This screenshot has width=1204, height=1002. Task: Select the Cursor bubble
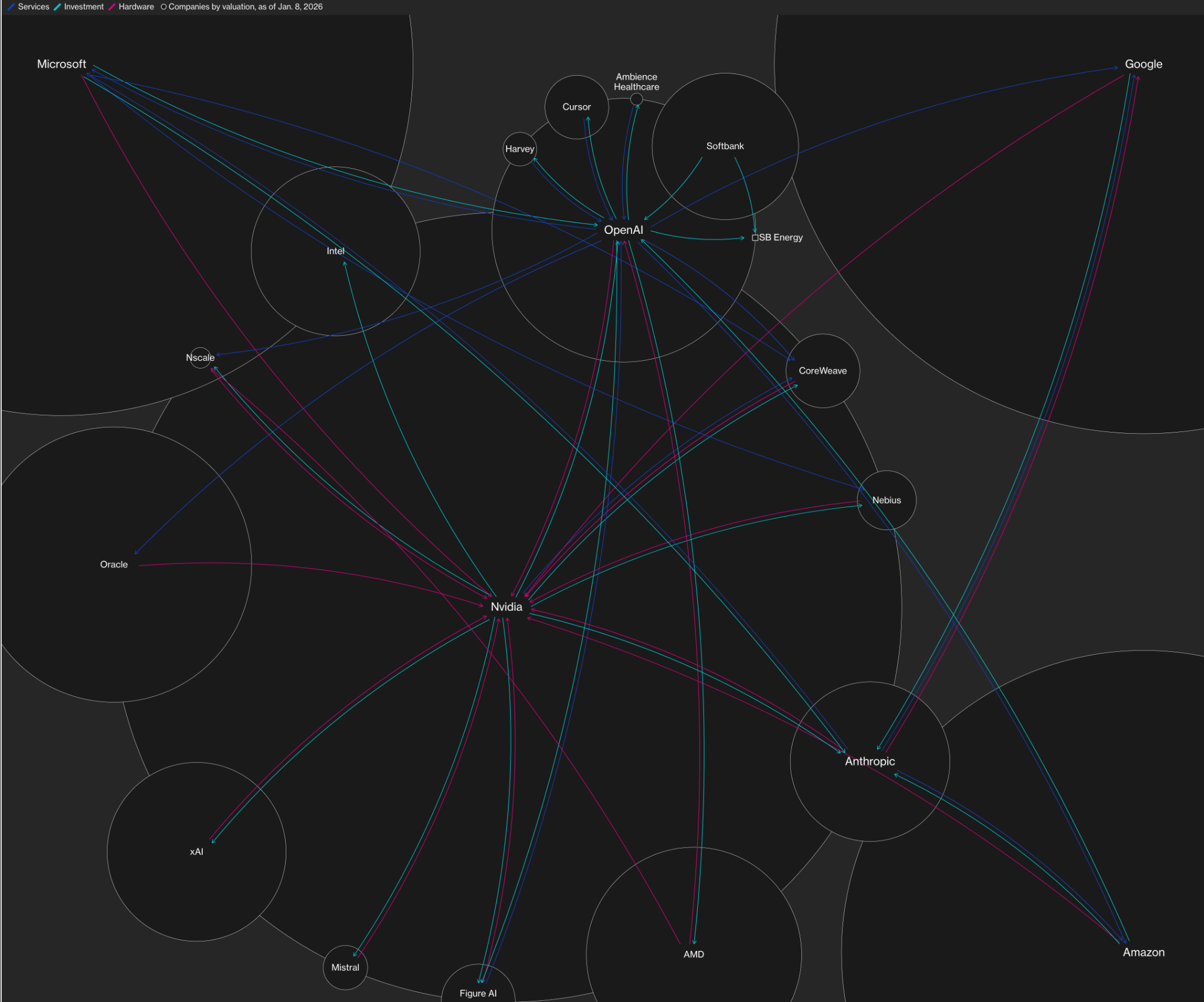pyautogui.click(x=576, y=107)
